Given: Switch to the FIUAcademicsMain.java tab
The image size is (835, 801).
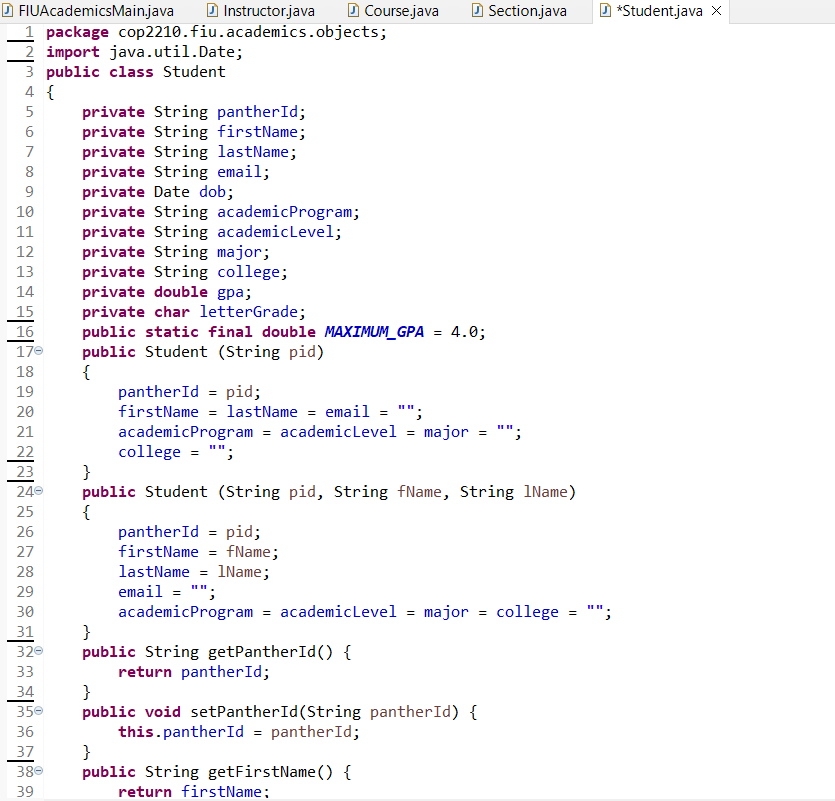Looking at the screenshot, I should (88, 11).
